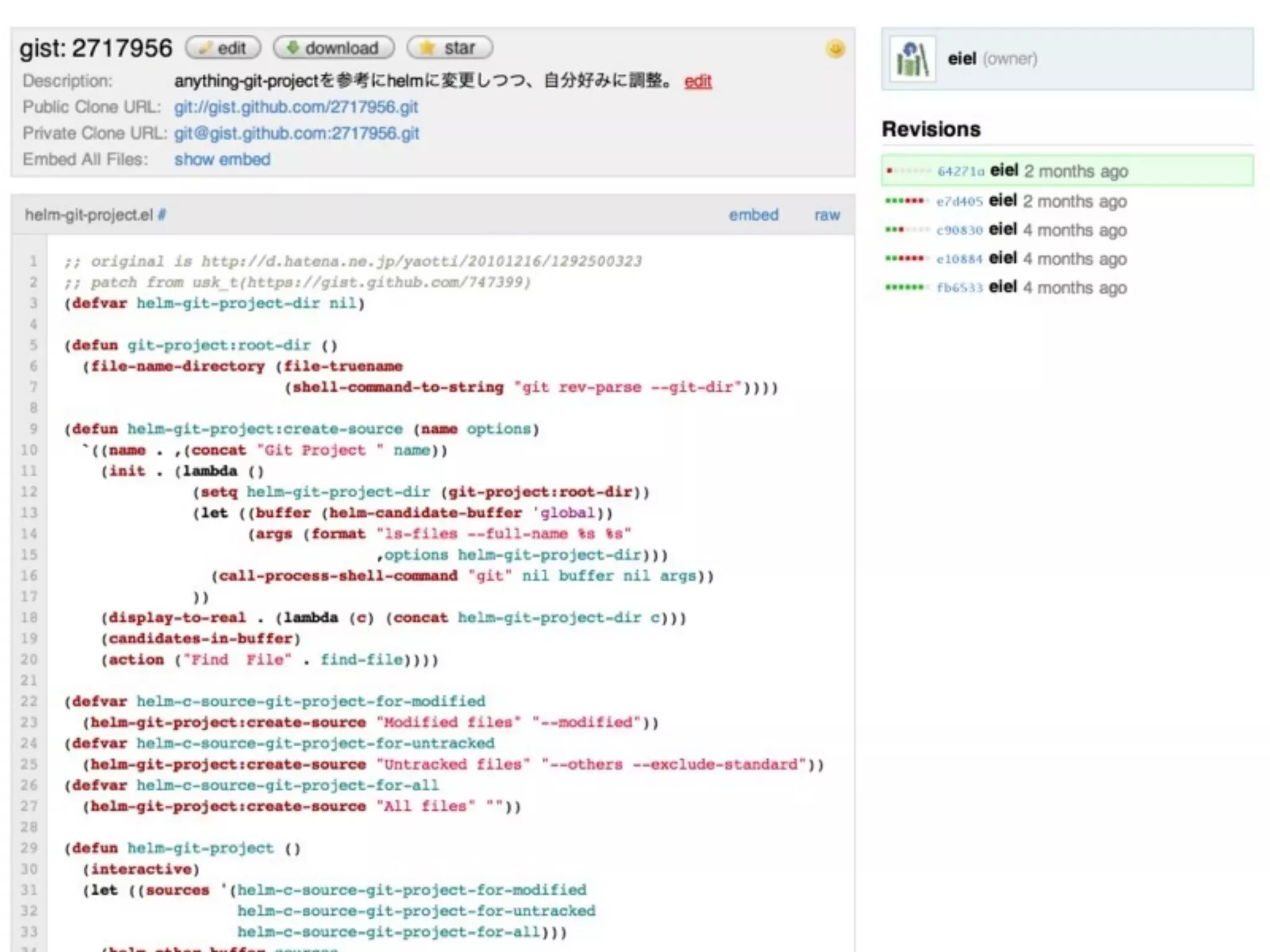Click the diff dots for revision fb6533

[906, 288]
